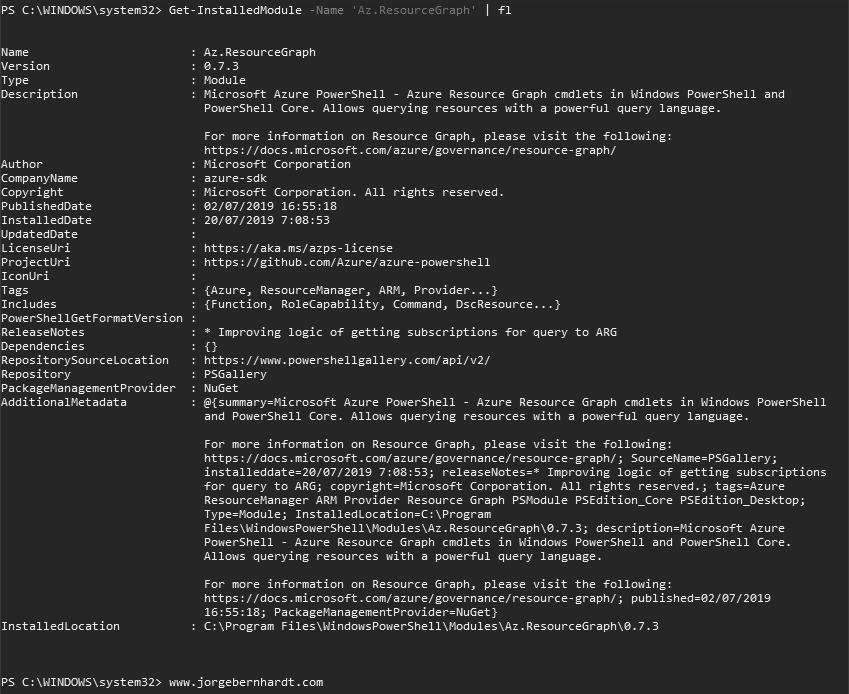
Task: Click the InstalledLocation path on the last output line
Action: point(430,626)
